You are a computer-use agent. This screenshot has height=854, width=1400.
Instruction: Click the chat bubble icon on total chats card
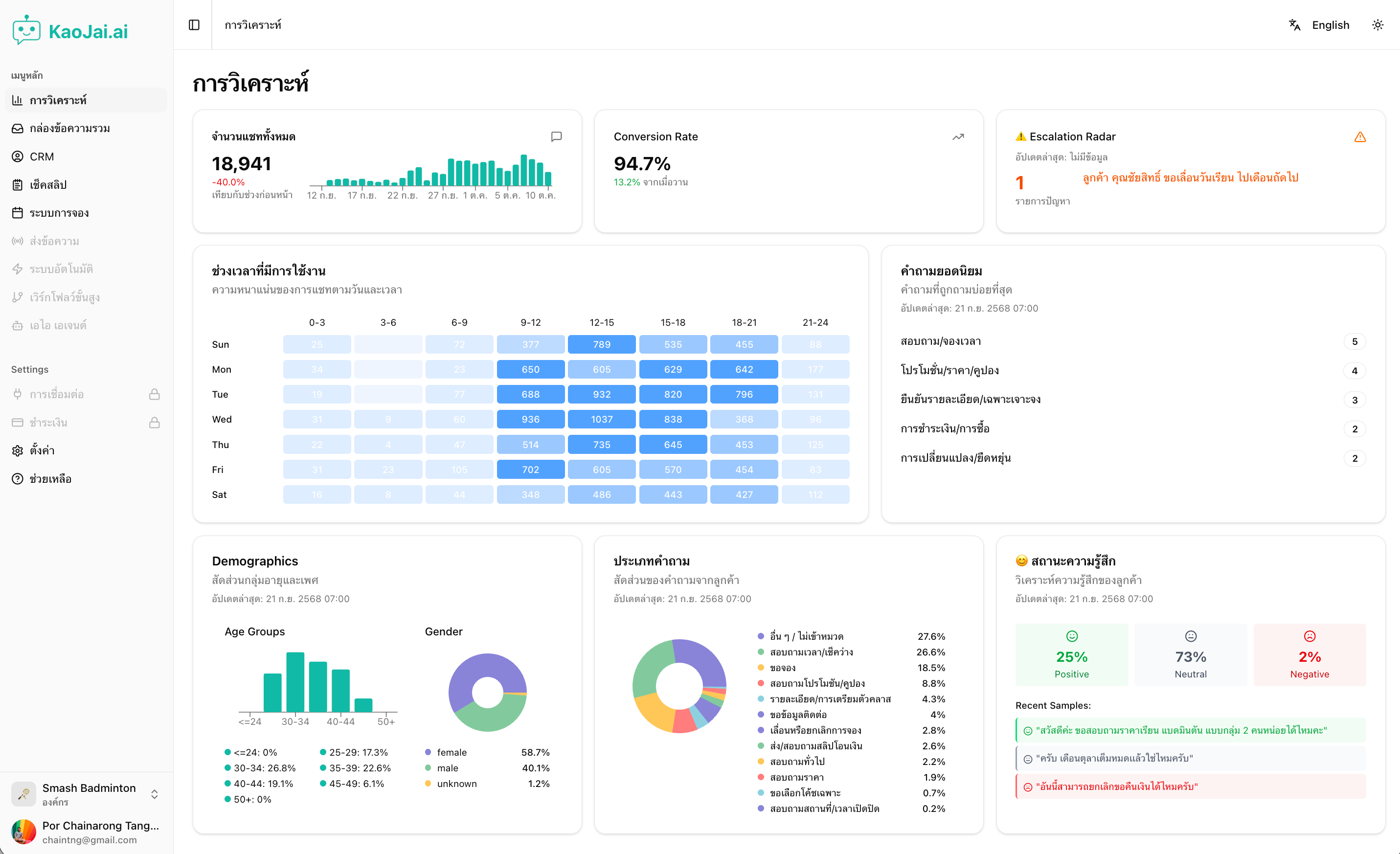[556, 136]
